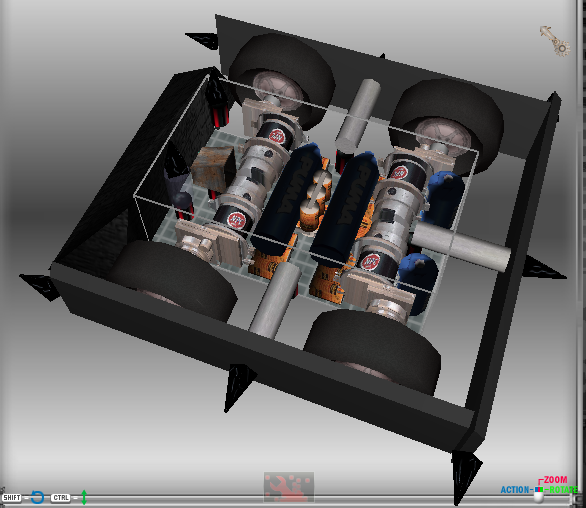The width and height of the screenshot is (586, 508).
Task: Click the blue circular rotate arrow icon
Action: coord(37,497)
